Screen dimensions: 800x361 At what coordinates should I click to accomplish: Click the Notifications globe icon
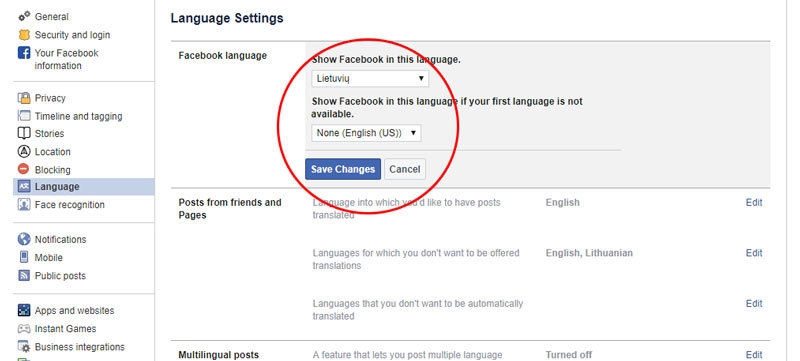[24, 239]
